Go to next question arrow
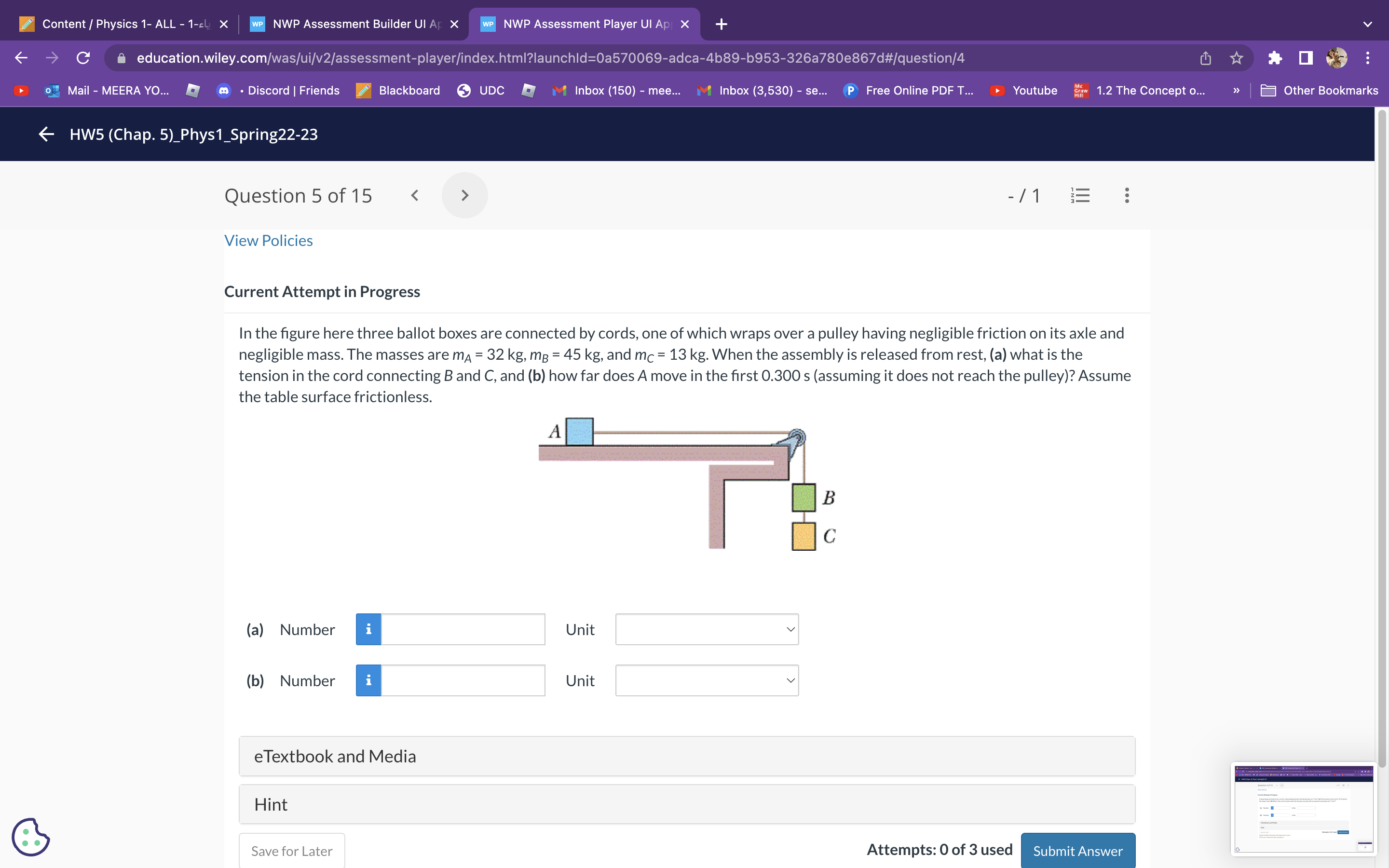The image size is (1389, 868). click(464, 195)
